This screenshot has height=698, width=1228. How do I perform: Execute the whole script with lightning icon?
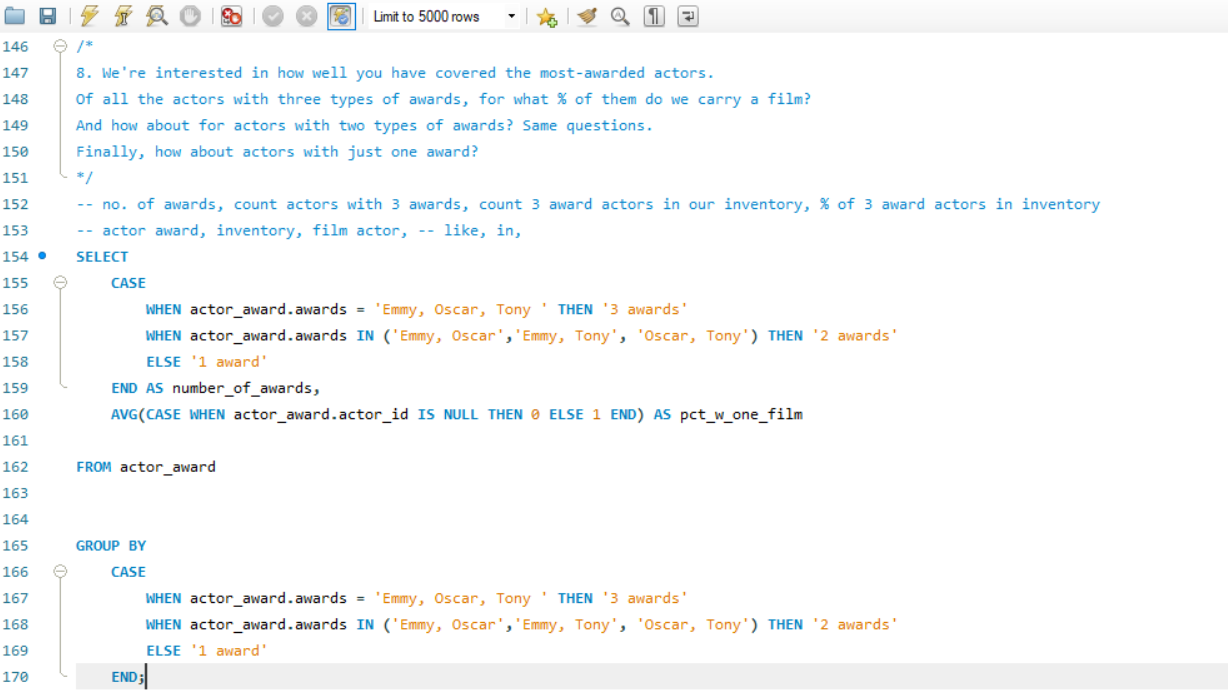(x=90, y=16)
